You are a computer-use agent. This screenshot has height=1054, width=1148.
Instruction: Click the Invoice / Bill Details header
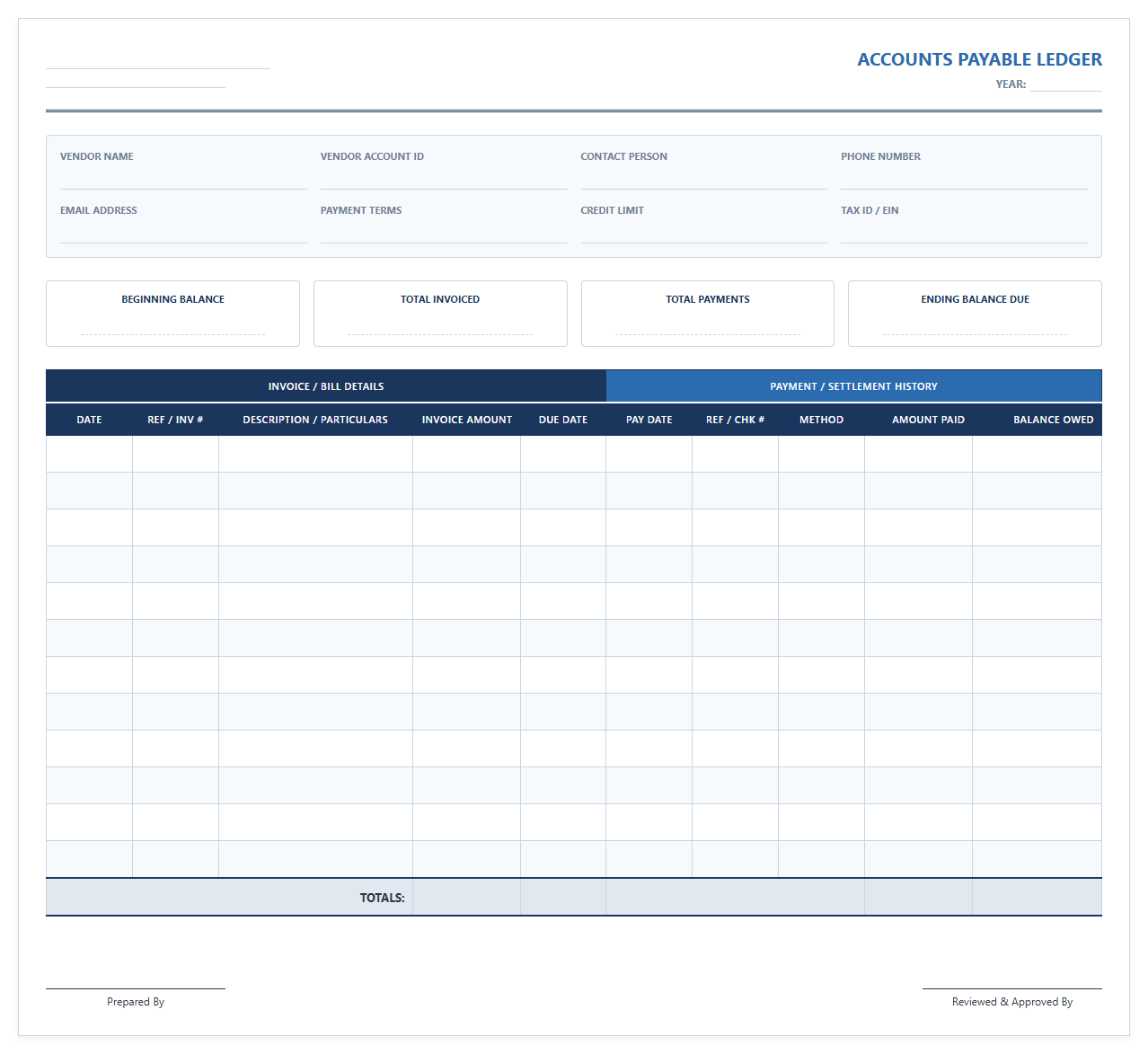click(x=326, y=385)
